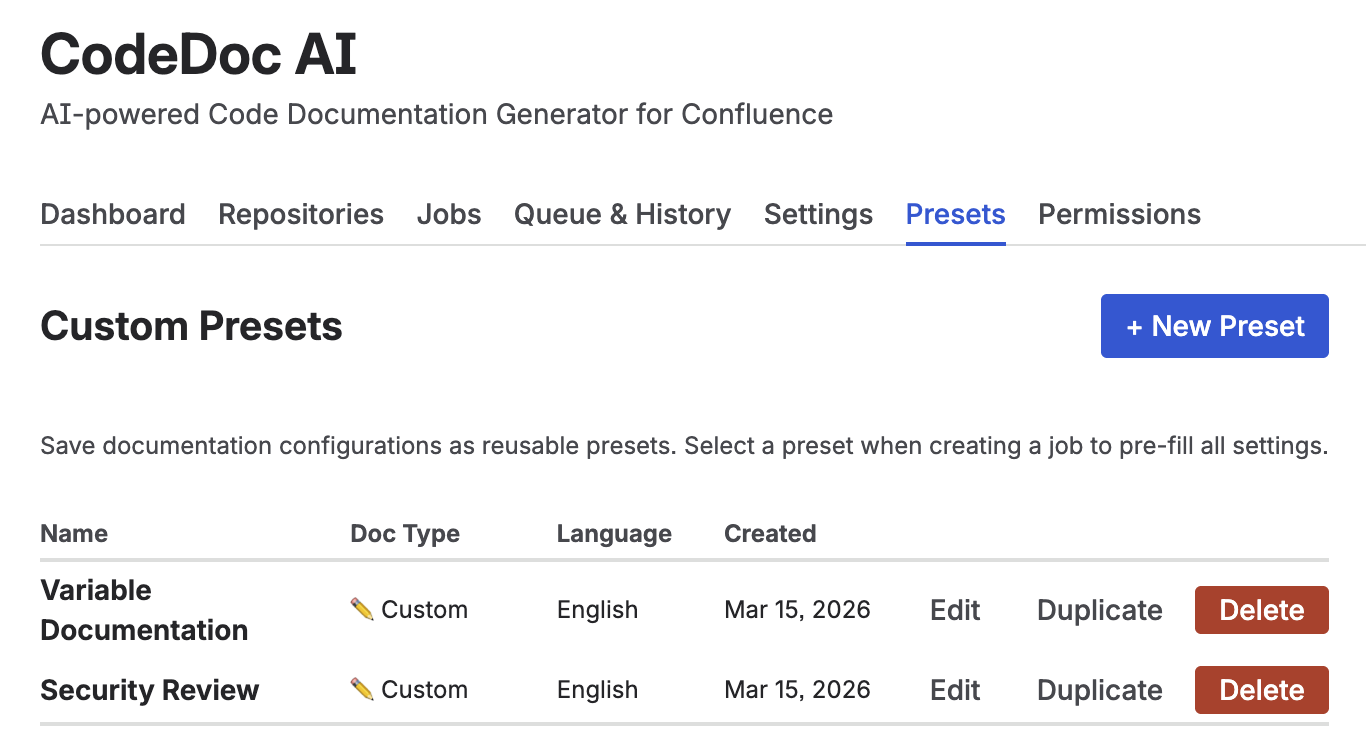Create a new preset with + New Preset
Screen dimensions: 1366x744
click(1214, 325)
